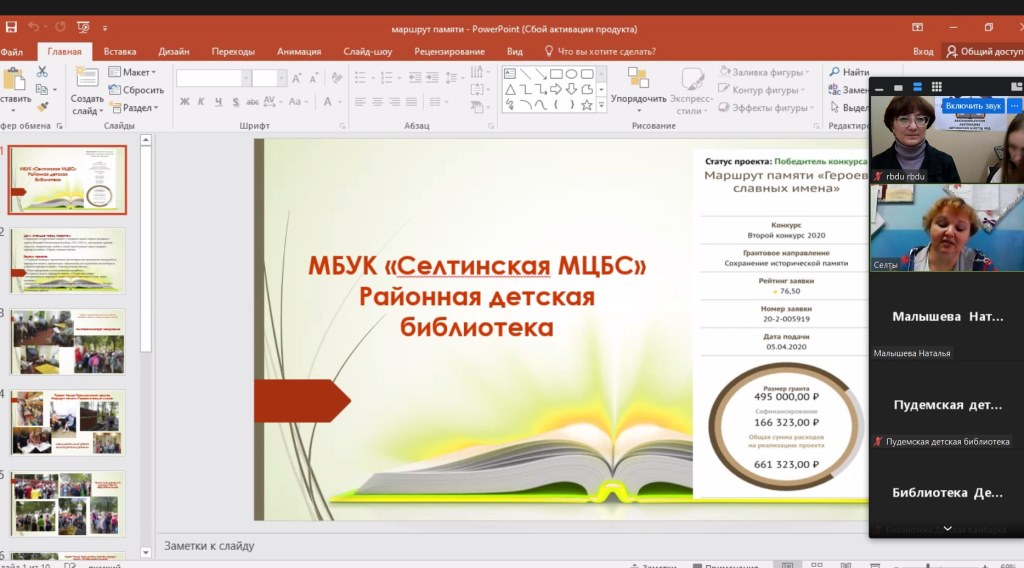Screen dimensions: 1024x568
Task: Click the Сбросить reset button
Action: (136, 89)
